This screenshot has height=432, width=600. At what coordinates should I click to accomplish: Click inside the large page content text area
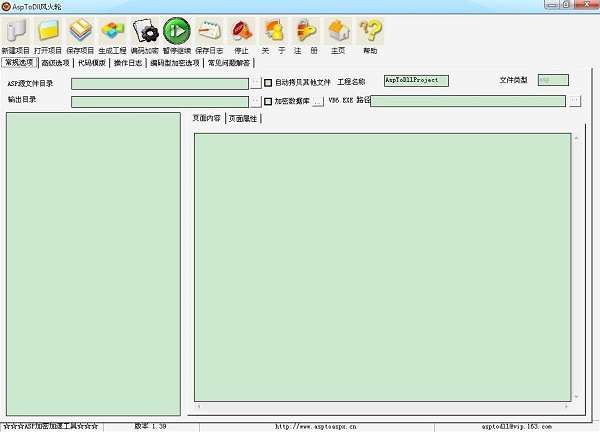tap(383, 267)
